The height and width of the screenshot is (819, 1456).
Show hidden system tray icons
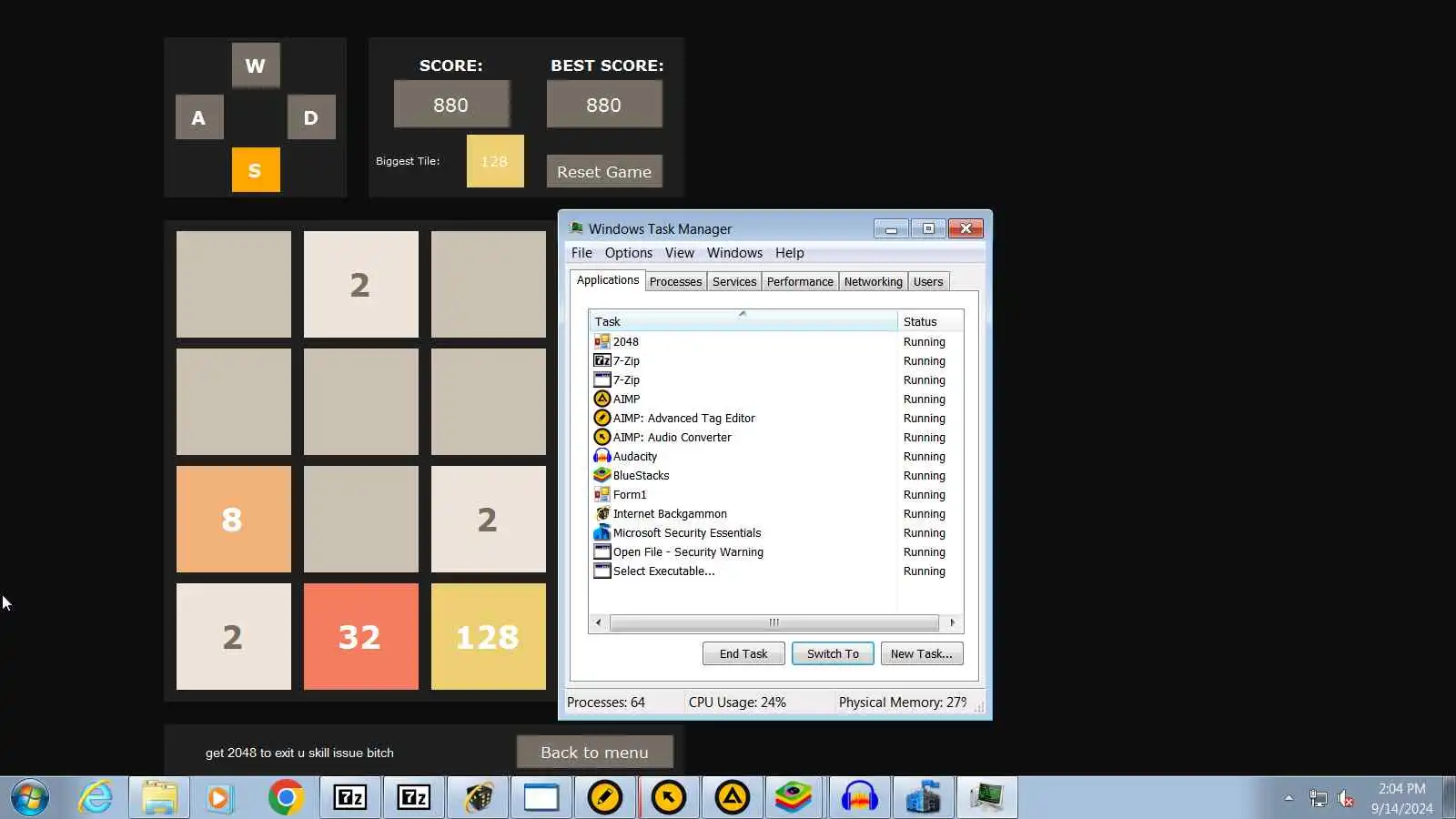click(x=1289, y=798)
